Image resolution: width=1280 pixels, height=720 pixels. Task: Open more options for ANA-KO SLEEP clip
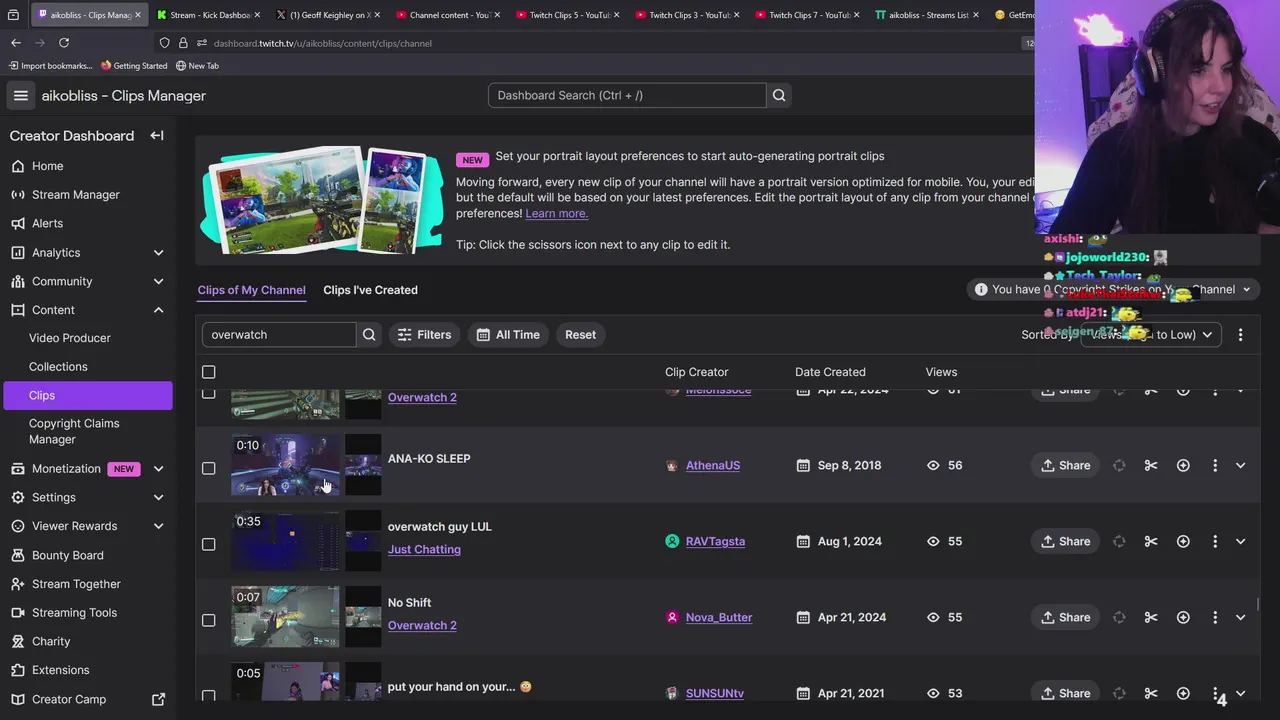(1215, 465)
